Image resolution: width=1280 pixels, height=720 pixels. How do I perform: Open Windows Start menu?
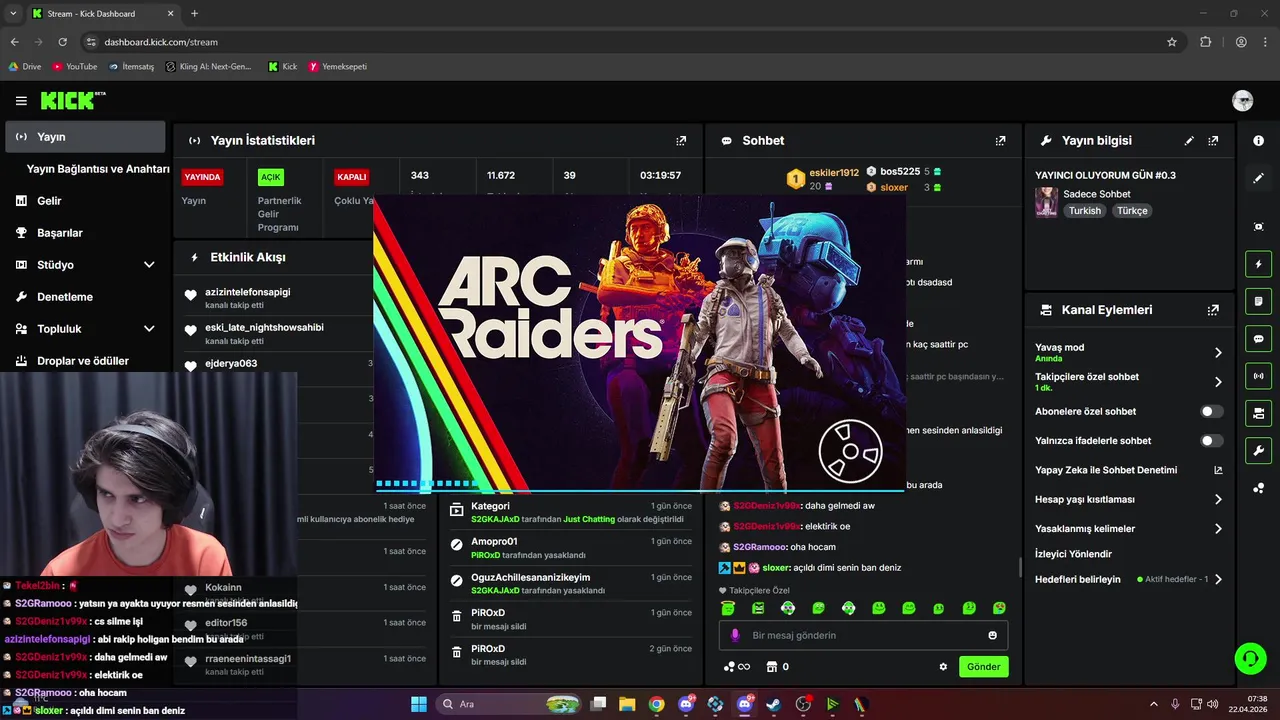tap(419, 704)
